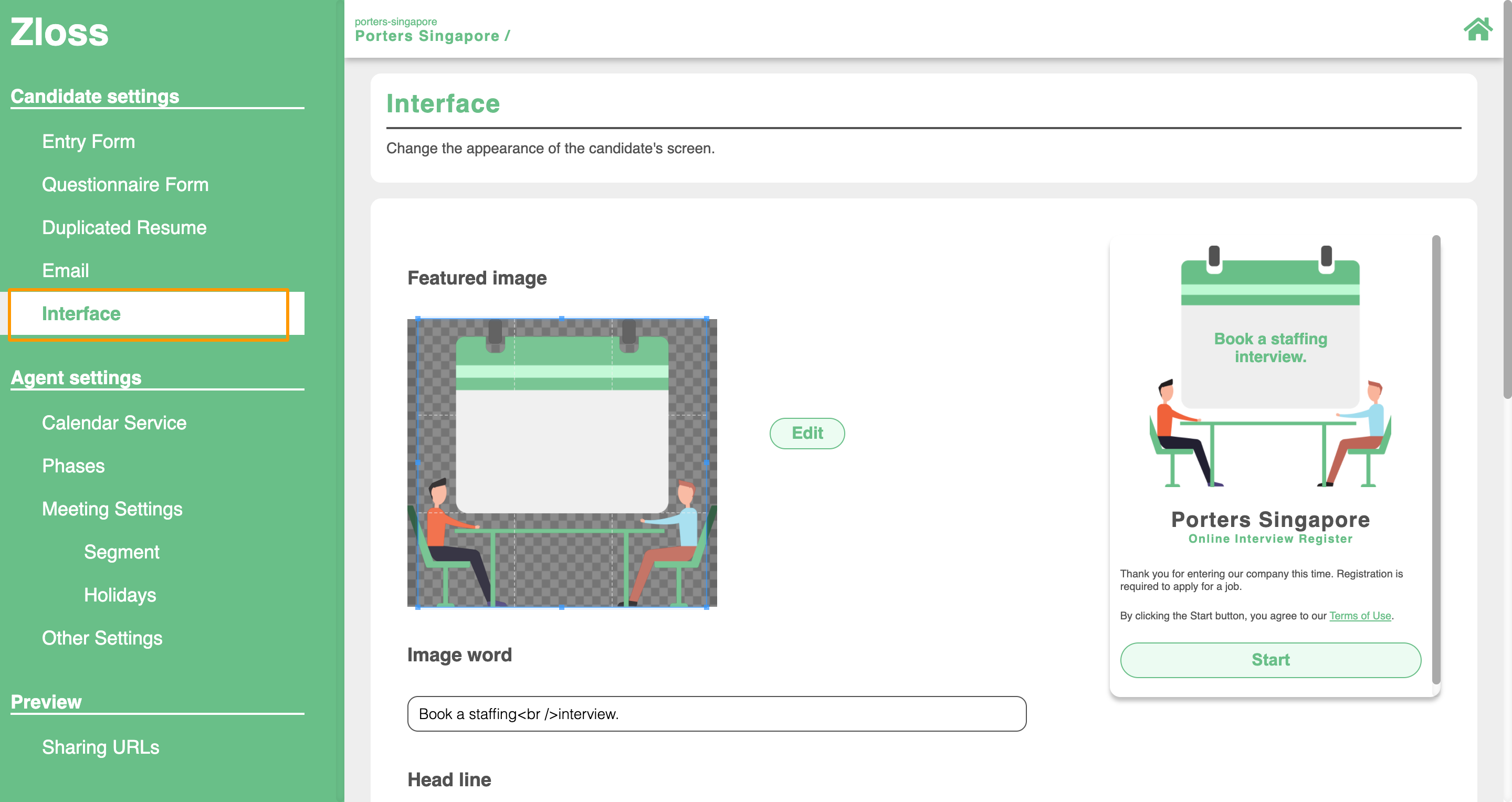Open the Holidays submenu item
Viewport: 1512px width, 802px height.
click(120, 595)
